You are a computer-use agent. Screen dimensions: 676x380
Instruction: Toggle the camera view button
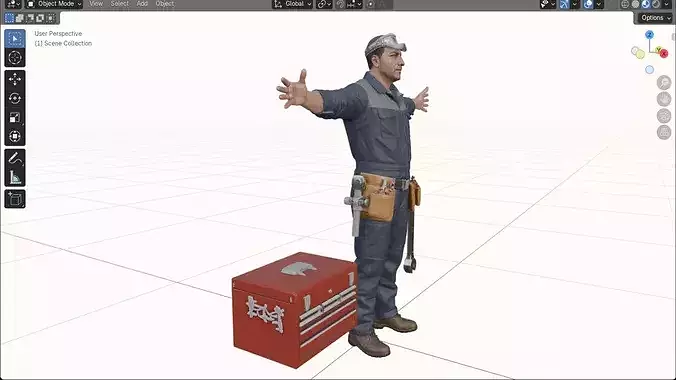coord(664,116)
